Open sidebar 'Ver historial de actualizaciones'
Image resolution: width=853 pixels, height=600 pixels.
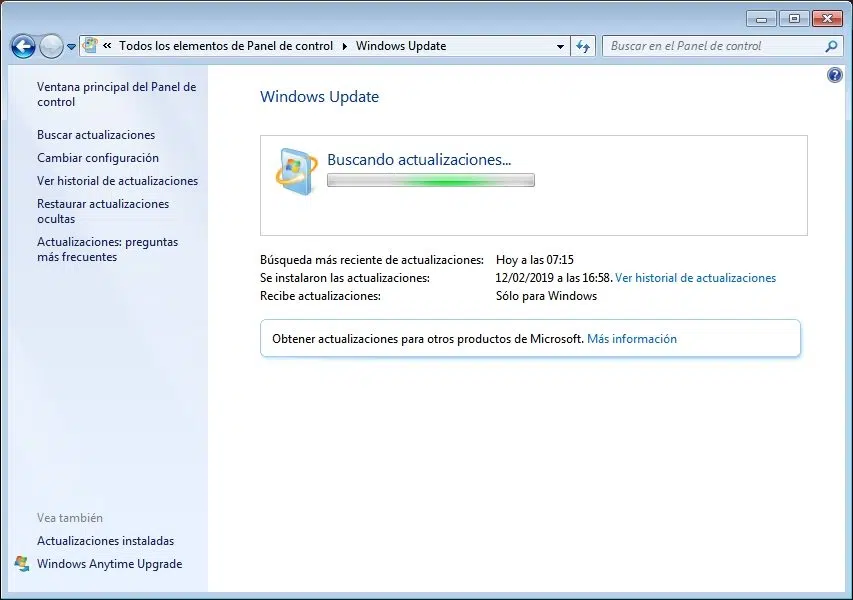pyautogui.click(x=118, y=181)
